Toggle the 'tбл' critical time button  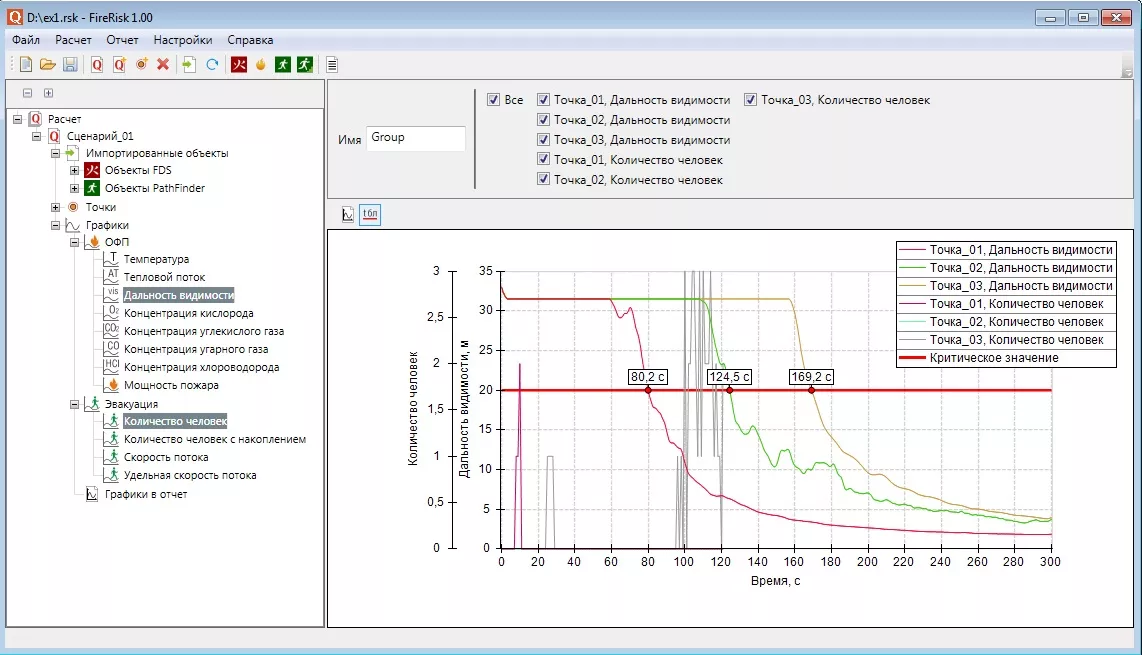click(x=370, y=213)
